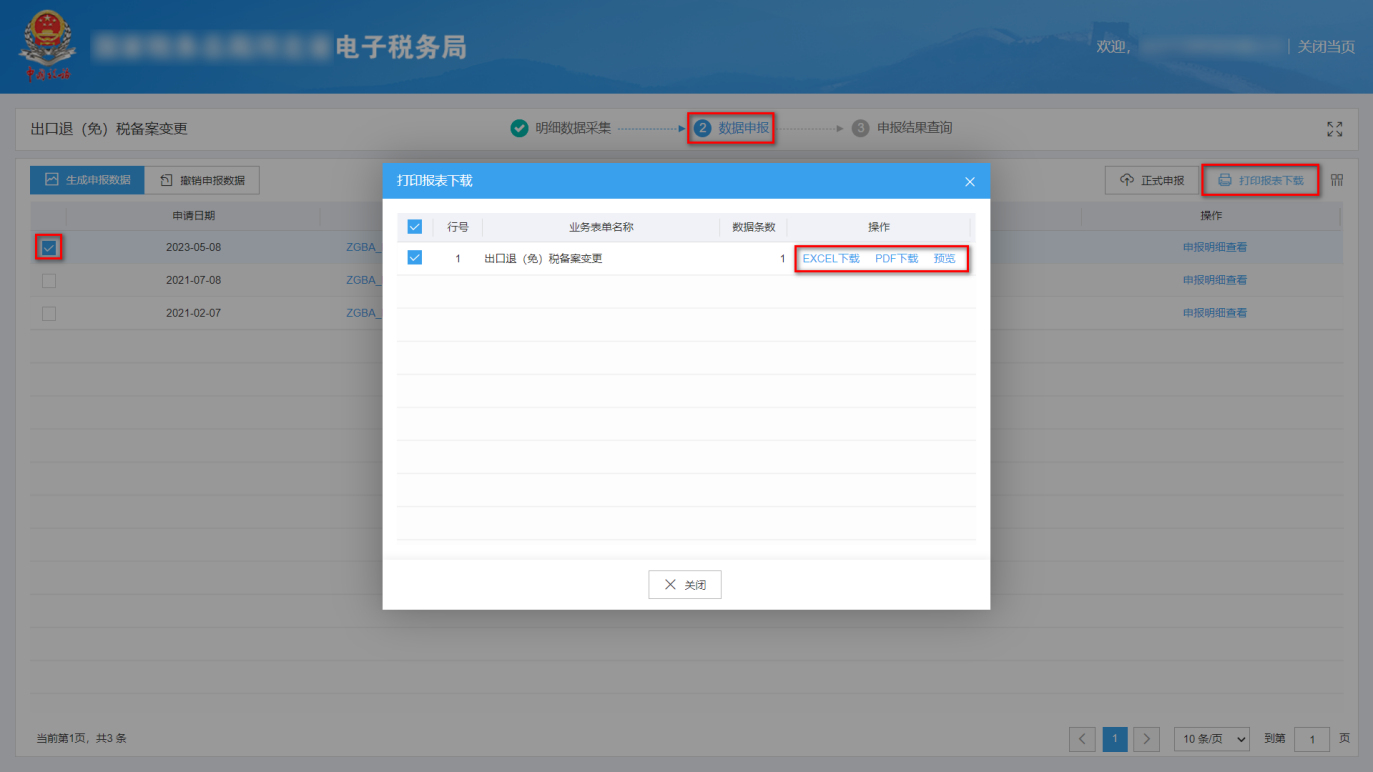Click the highlighted page 1 indicator

(1114, 739)
